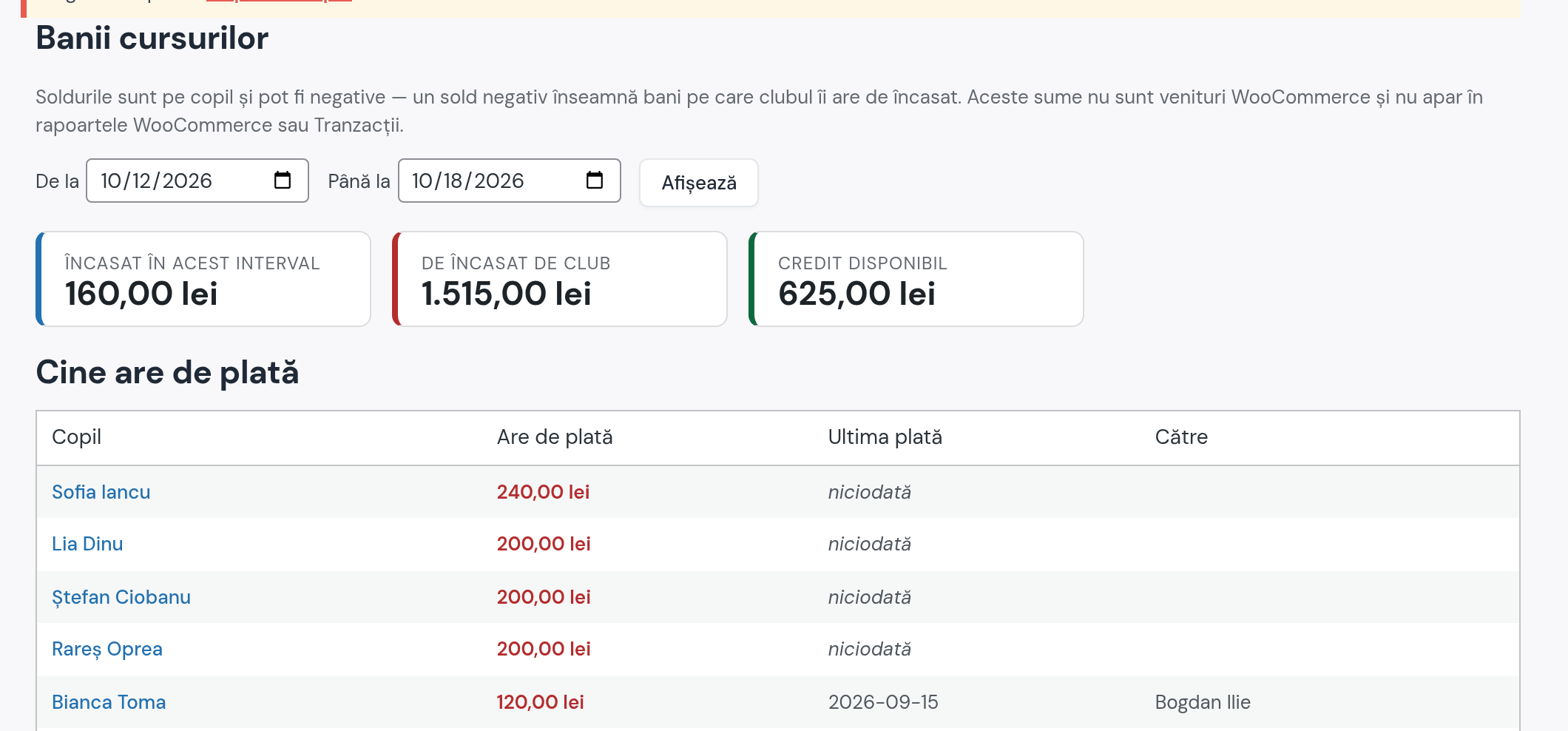Screen dimensions: 1568x731
Task: Select the 'De încasat de club' card
Action: click(x=560, y=279)
